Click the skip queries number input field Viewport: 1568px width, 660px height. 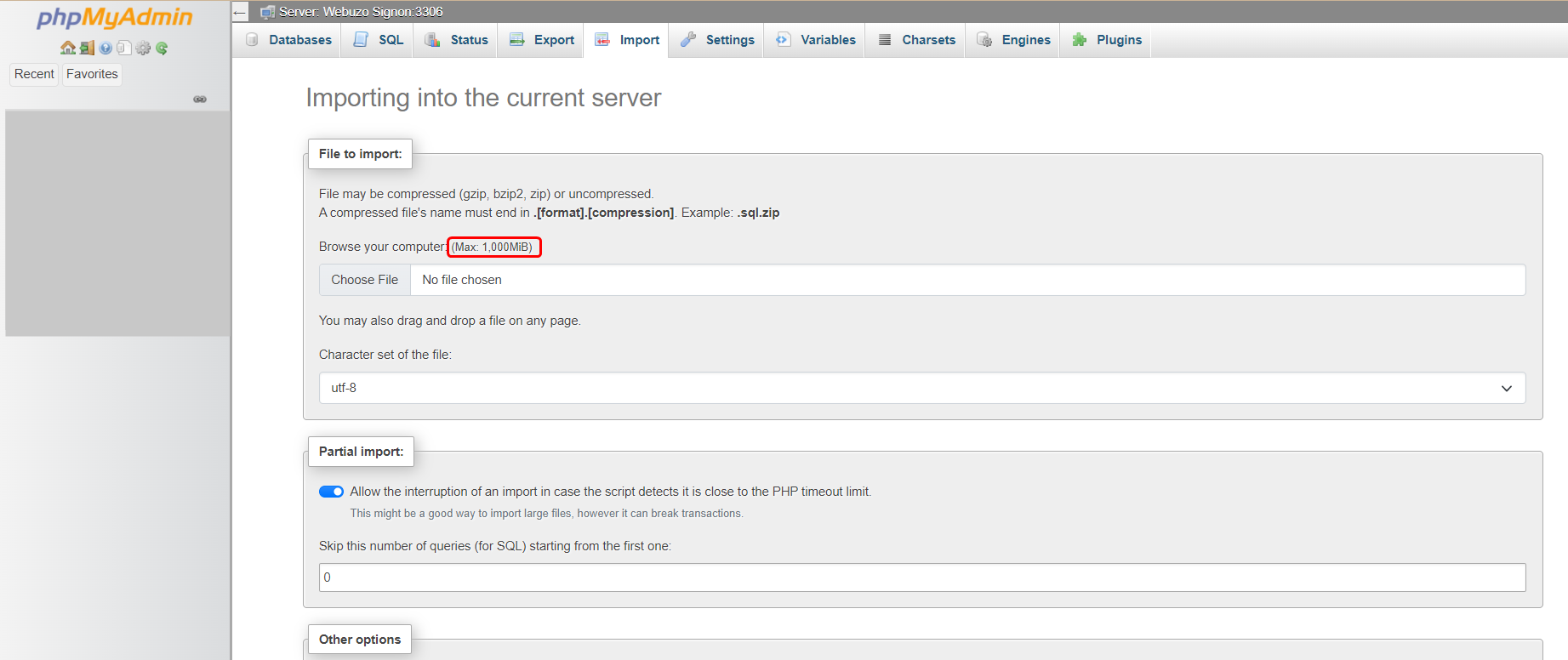tap(921, 577)
